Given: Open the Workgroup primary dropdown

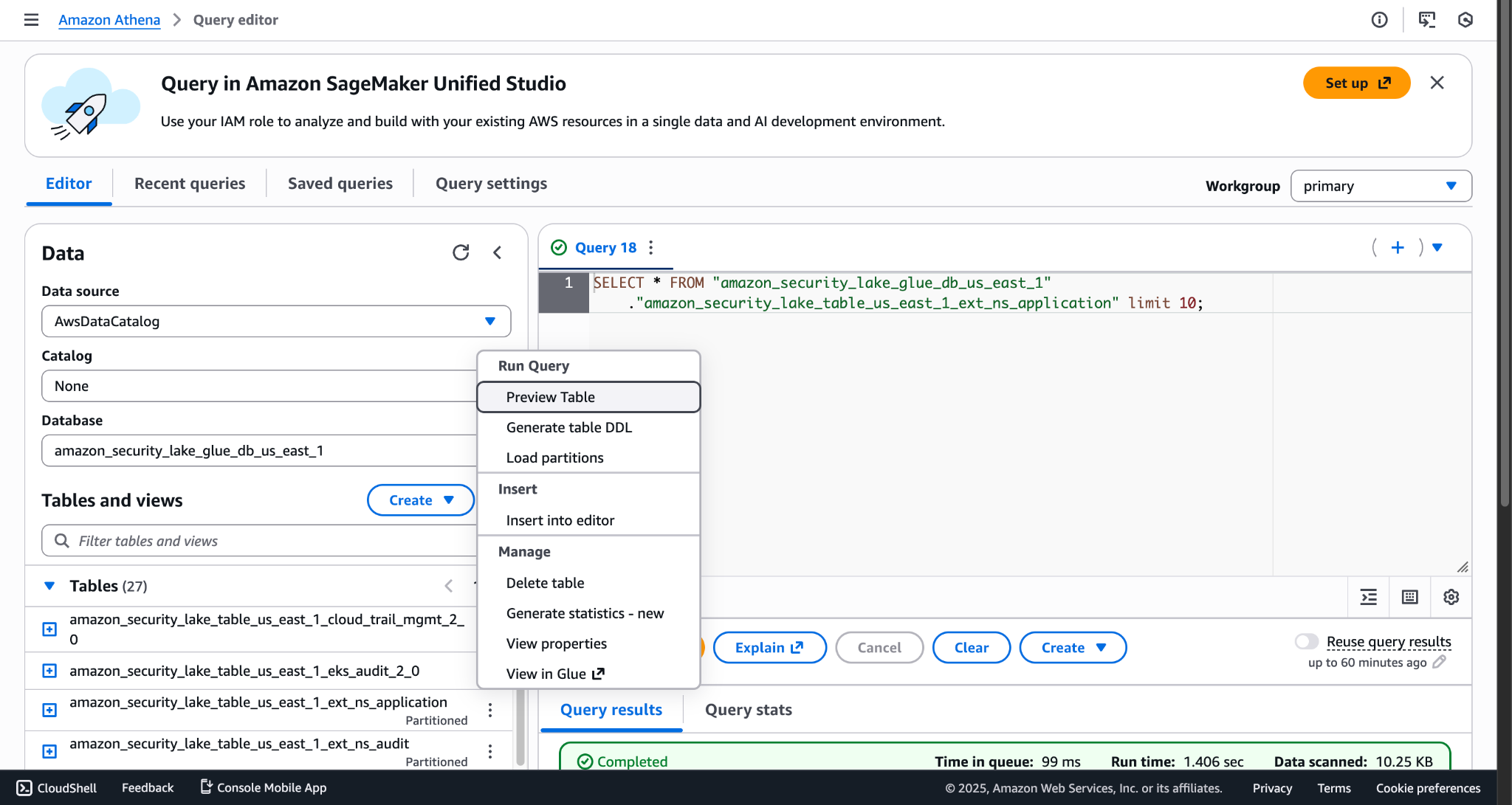Looking at the screenshot, I should pyautogui.click(x=1381, y=186).
